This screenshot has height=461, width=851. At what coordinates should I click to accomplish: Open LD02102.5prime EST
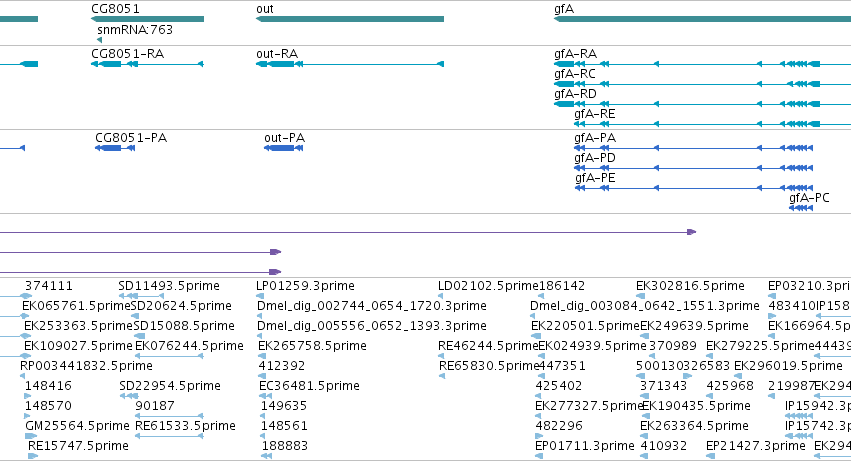pos(488,286)
